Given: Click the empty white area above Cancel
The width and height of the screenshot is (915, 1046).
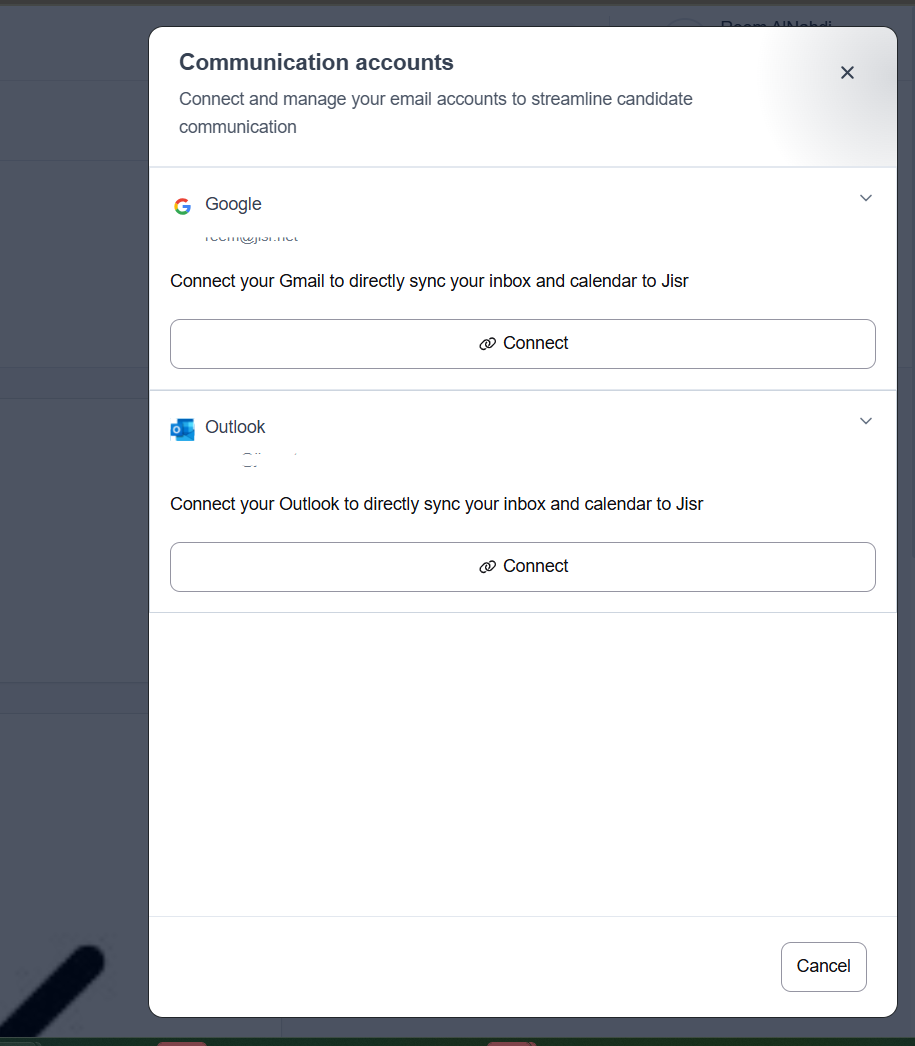Looking at the screenshot, I should tap(522, 760).
